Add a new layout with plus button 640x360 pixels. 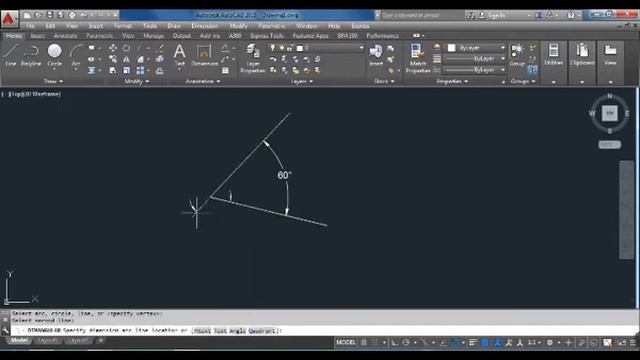(100, 340)
